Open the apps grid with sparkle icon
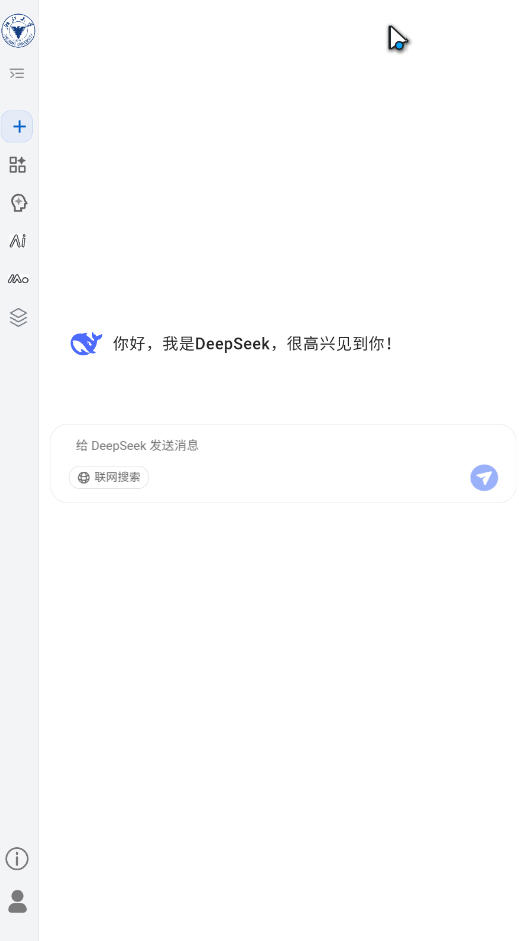The height and width of the screenshot is (941, 519). coord(17,164)
